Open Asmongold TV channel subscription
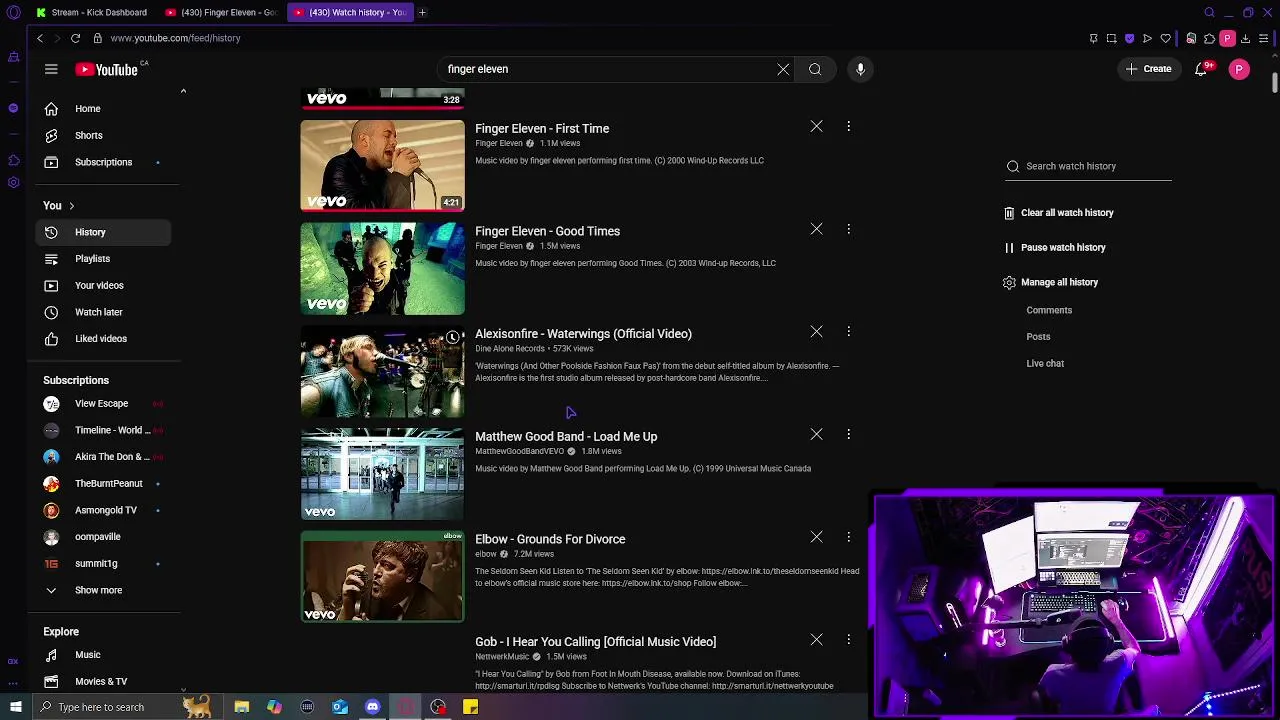The image size is (1280, 720). (x=104, y=510)
